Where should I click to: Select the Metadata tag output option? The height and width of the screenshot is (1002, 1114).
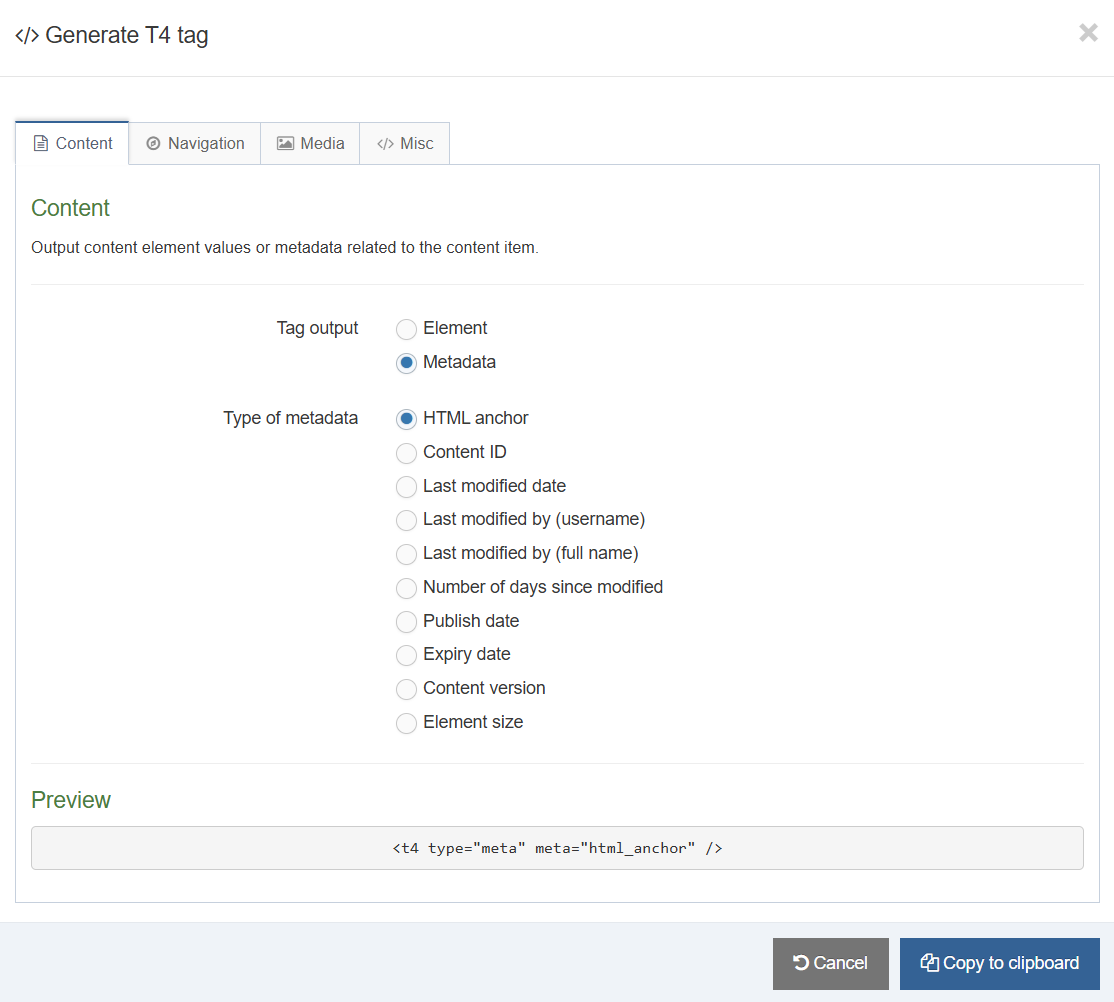coord(406,362)
